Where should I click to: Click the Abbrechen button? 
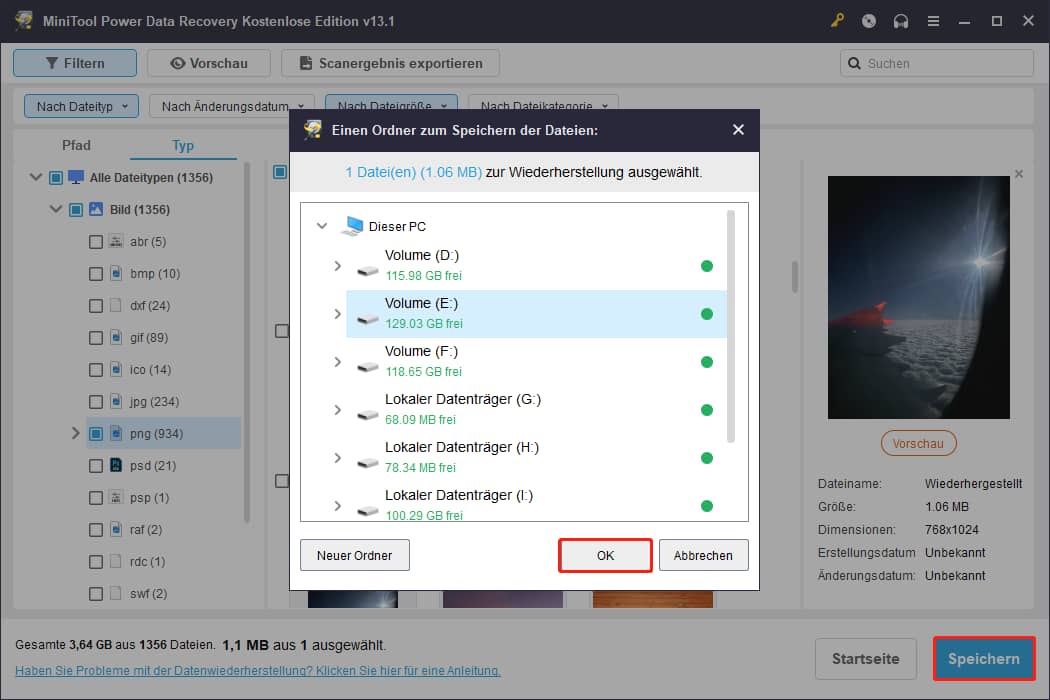coord(703,555)
